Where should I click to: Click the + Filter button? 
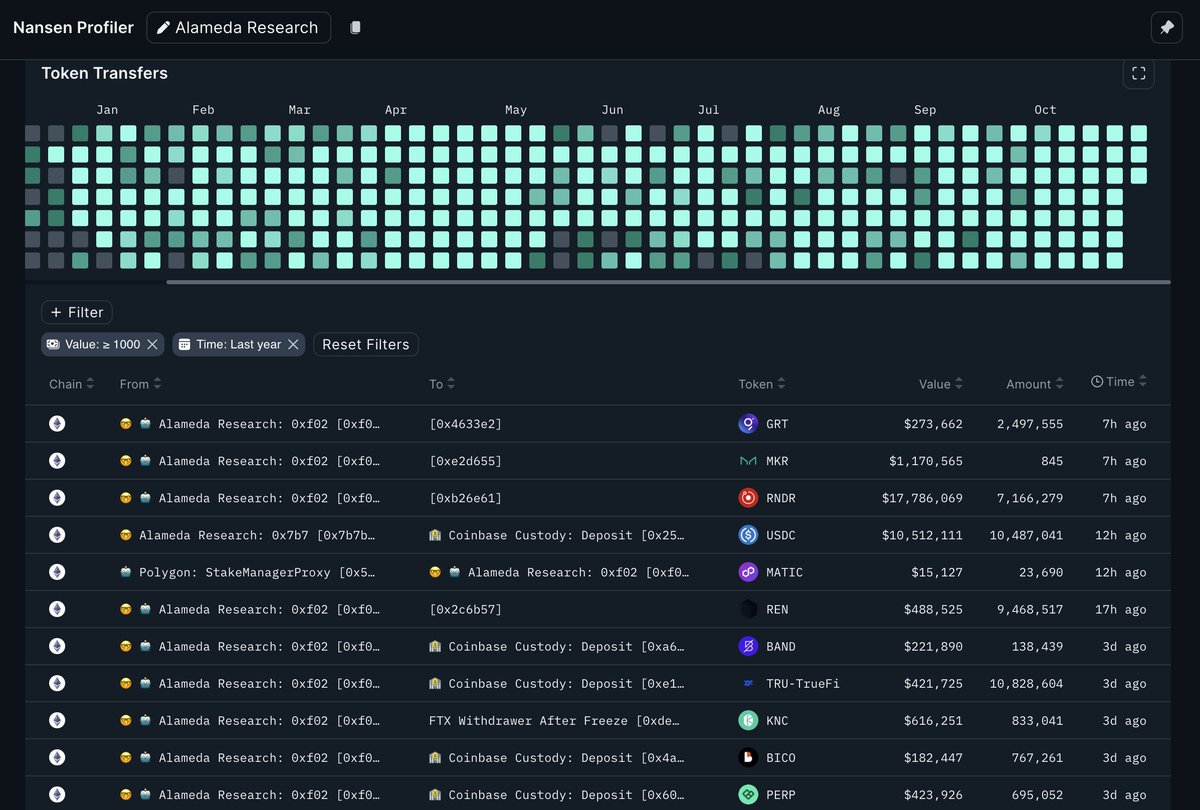point(77,312)
